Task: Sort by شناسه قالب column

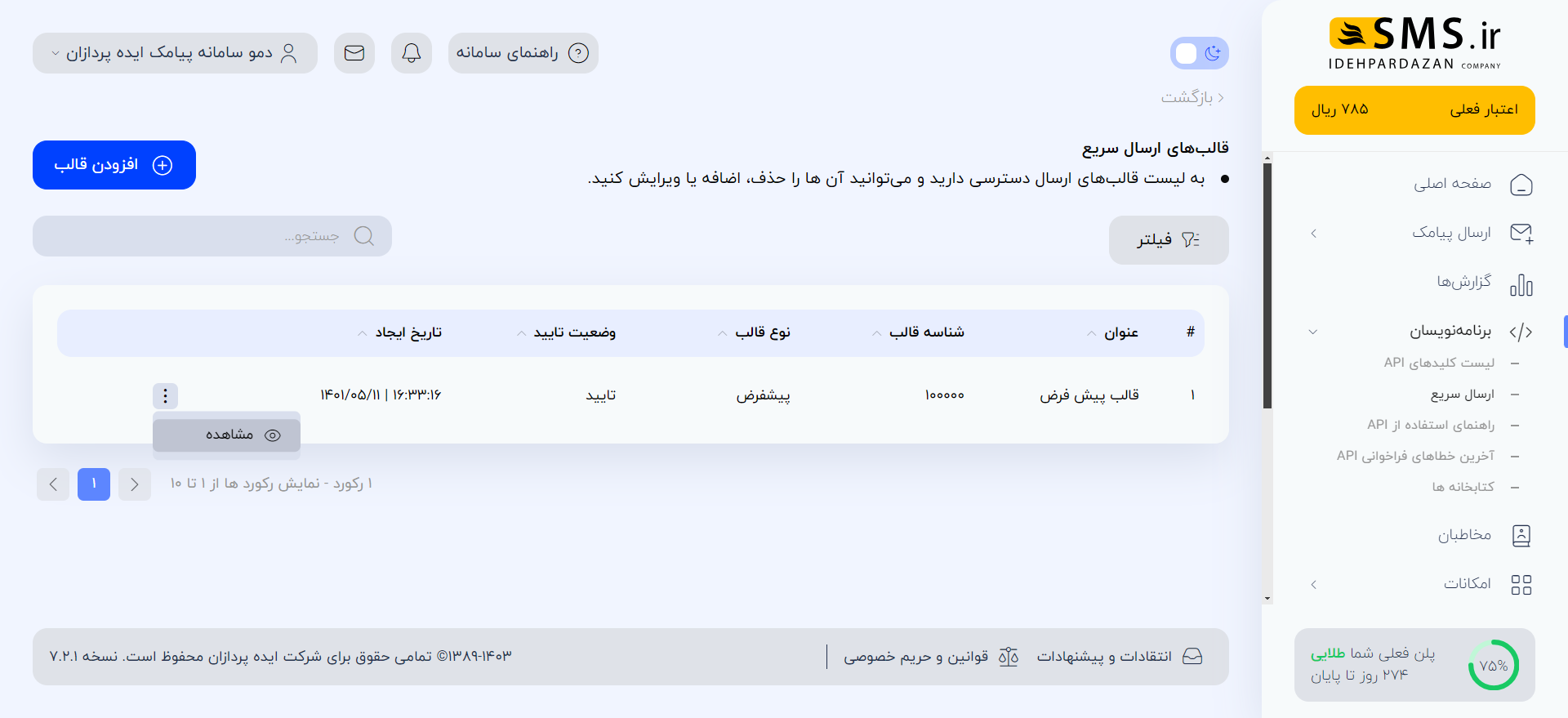Action: point(918,332)
